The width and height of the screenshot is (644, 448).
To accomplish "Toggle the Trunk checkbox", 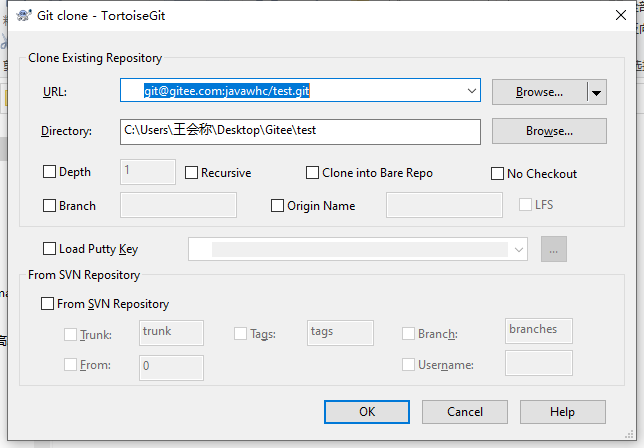I will point(70,334).
